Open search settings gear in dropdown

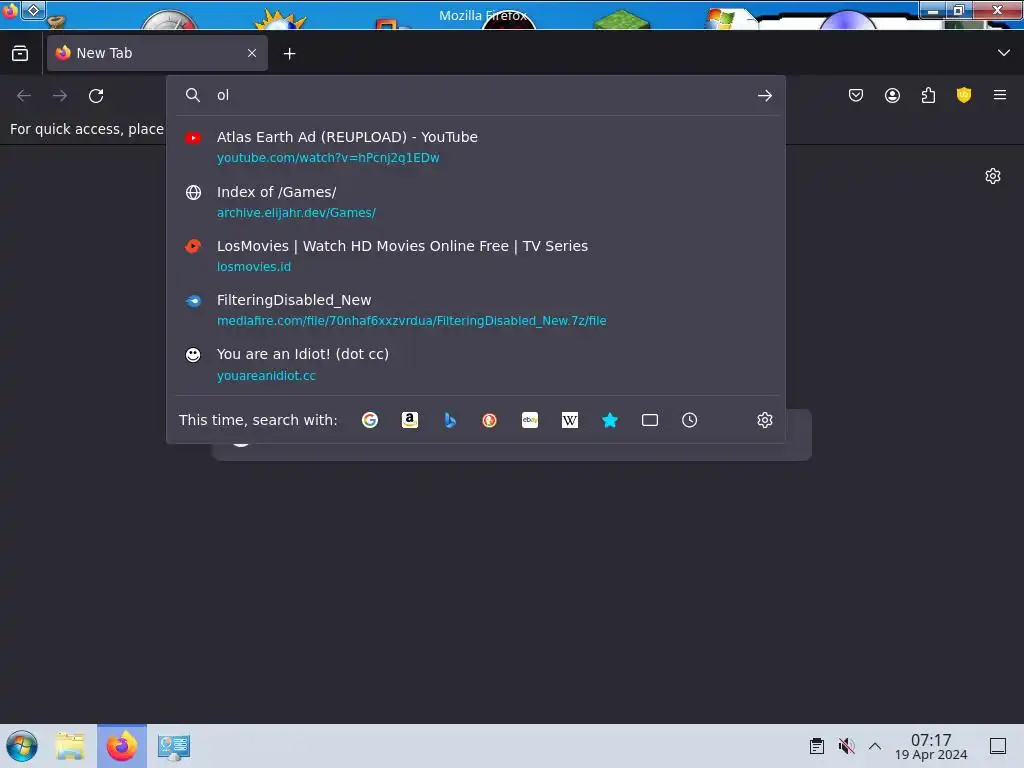coord(765,420)
